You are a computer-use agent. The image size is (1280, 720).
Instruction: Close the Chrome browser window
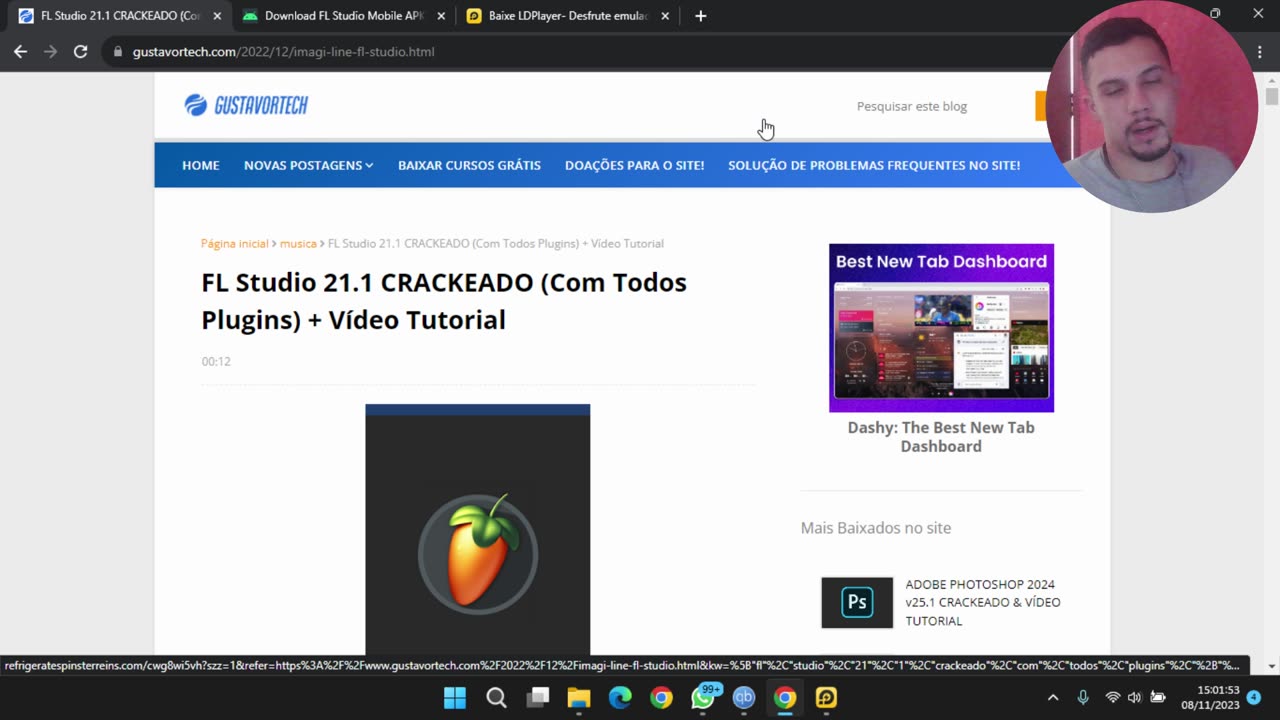coord(1258,13)
